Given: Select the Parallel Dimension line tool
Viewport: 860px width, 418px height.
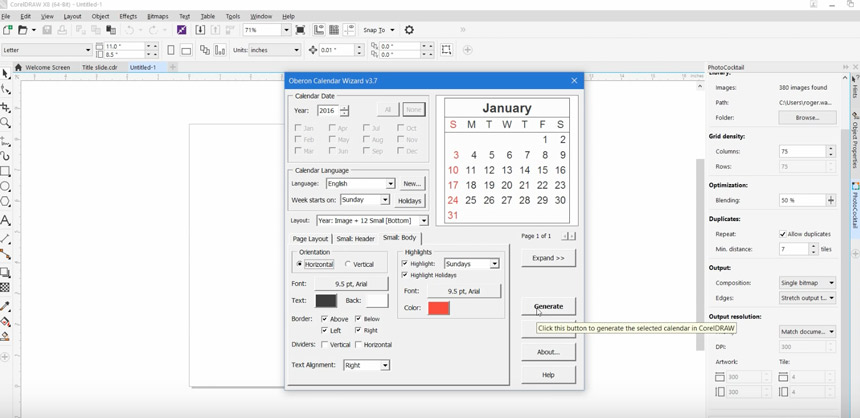Looking at the screenshot, I should (5, 238).
